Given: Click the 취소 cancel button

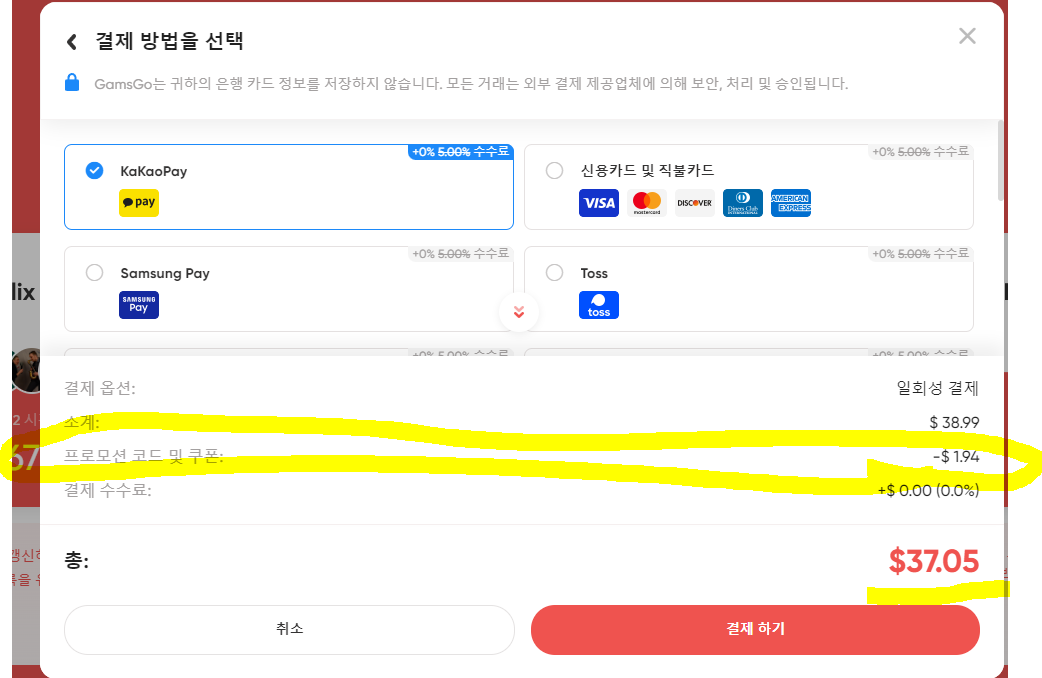Looking at the screenshot, I should tap(290, 629).
